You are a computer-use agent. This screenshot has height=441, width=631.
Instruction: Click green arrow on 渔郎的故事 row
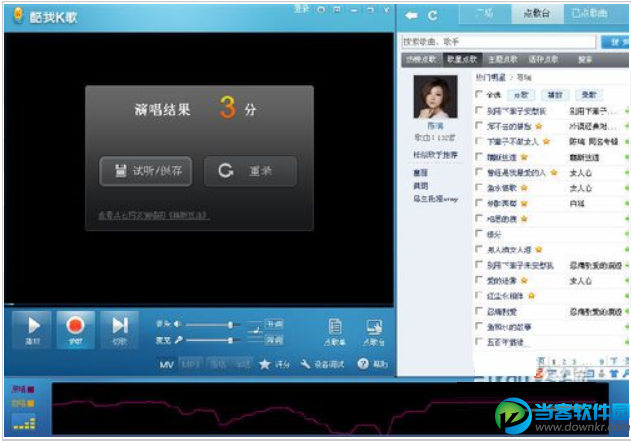[x=627, y=327]
